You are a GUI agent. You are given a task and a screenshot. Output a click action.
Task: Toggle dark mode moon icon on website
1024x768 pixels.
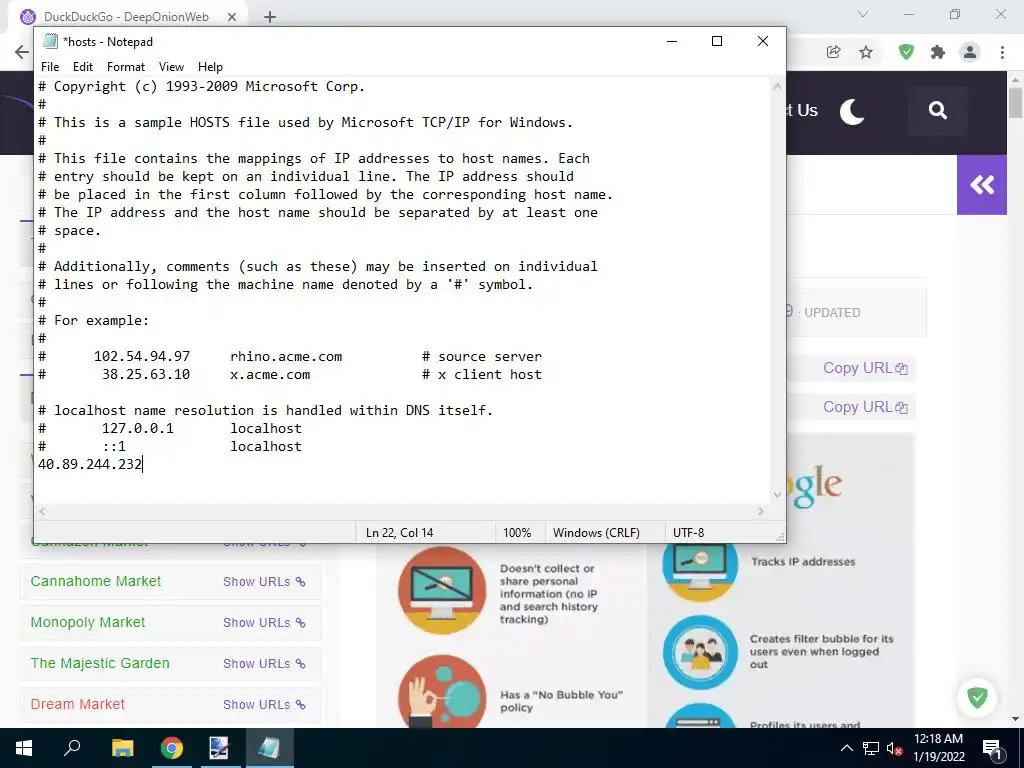pyautogui.click(x=852, y=112)
